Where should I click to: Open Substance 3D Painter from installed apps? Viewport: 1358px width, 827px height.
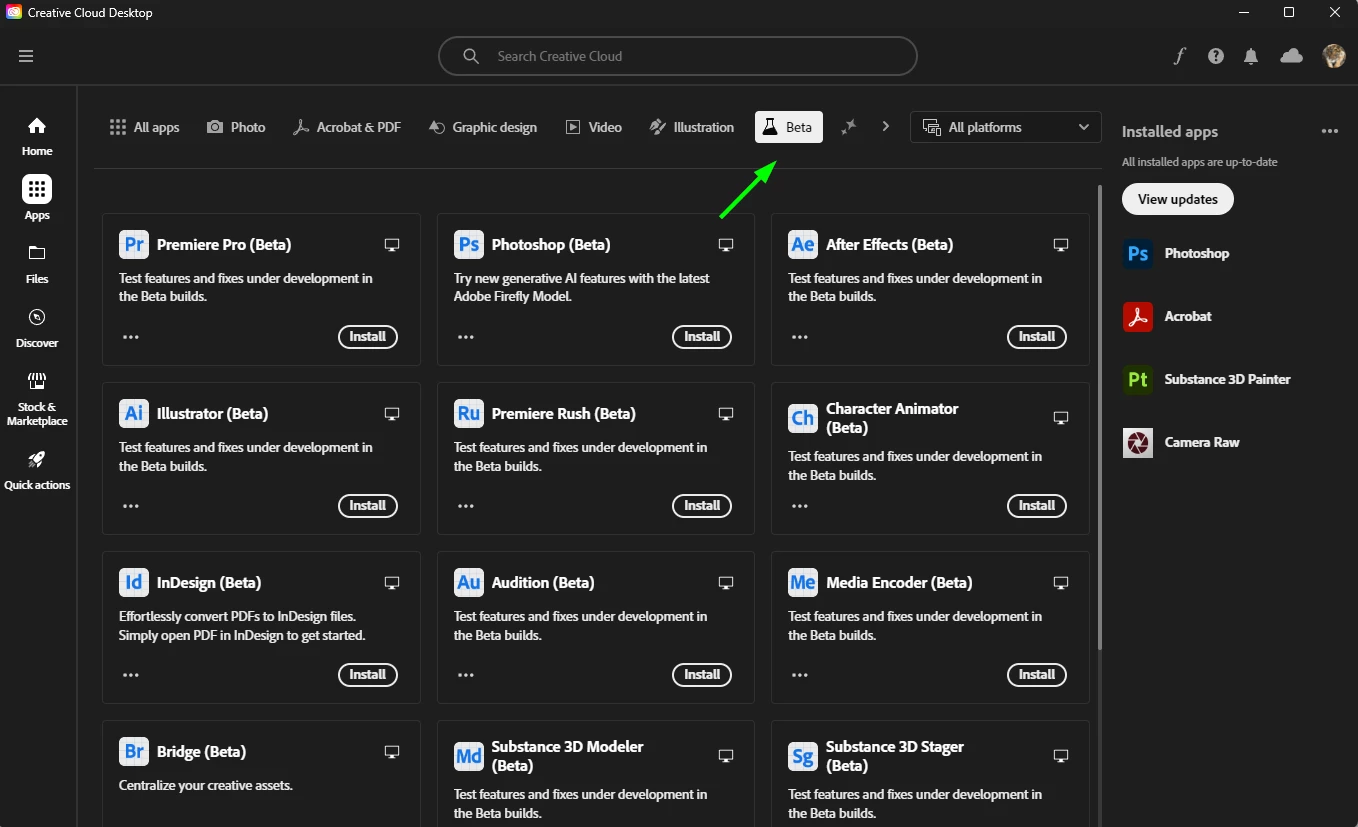tap(1207, 379)
